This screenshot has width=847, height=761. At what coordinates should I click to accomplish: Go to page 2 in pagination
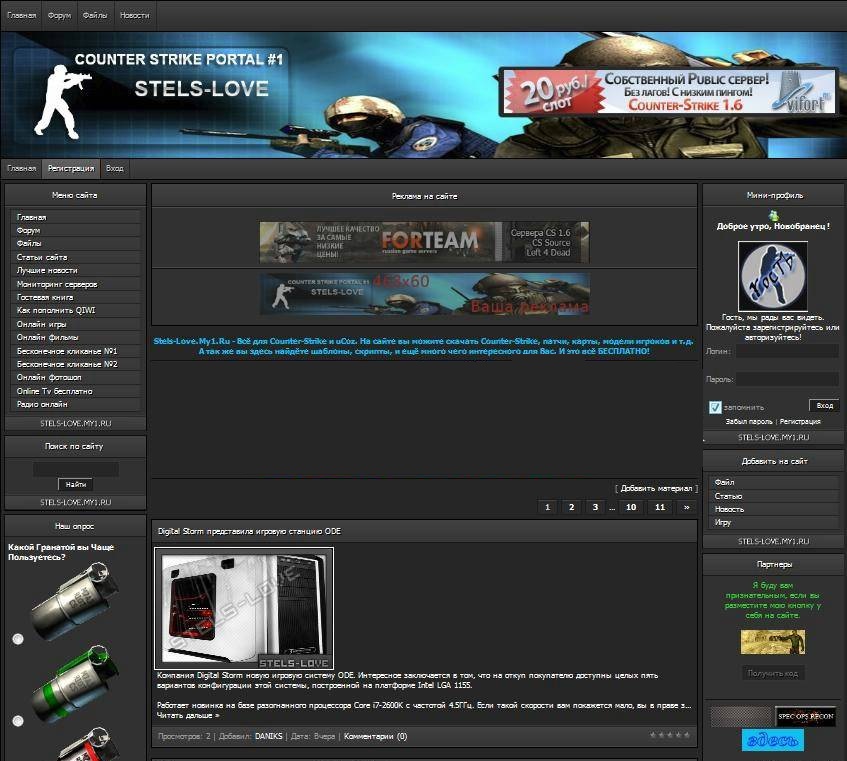coord(571,507)
